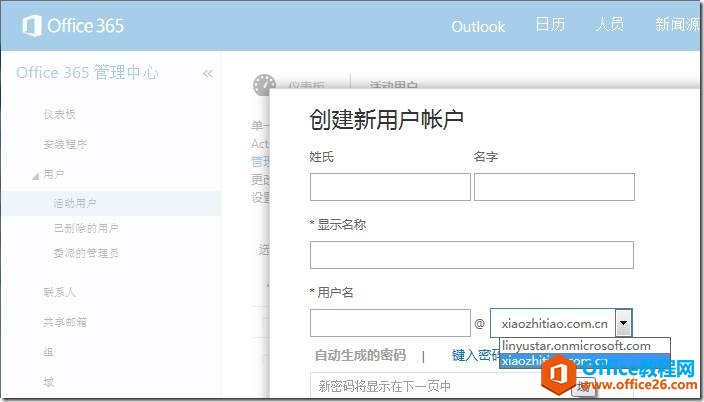The height and width of the screenshot is (402, 704).
Task: Focus the 显示名称 input field
Action: click(471, 255)
